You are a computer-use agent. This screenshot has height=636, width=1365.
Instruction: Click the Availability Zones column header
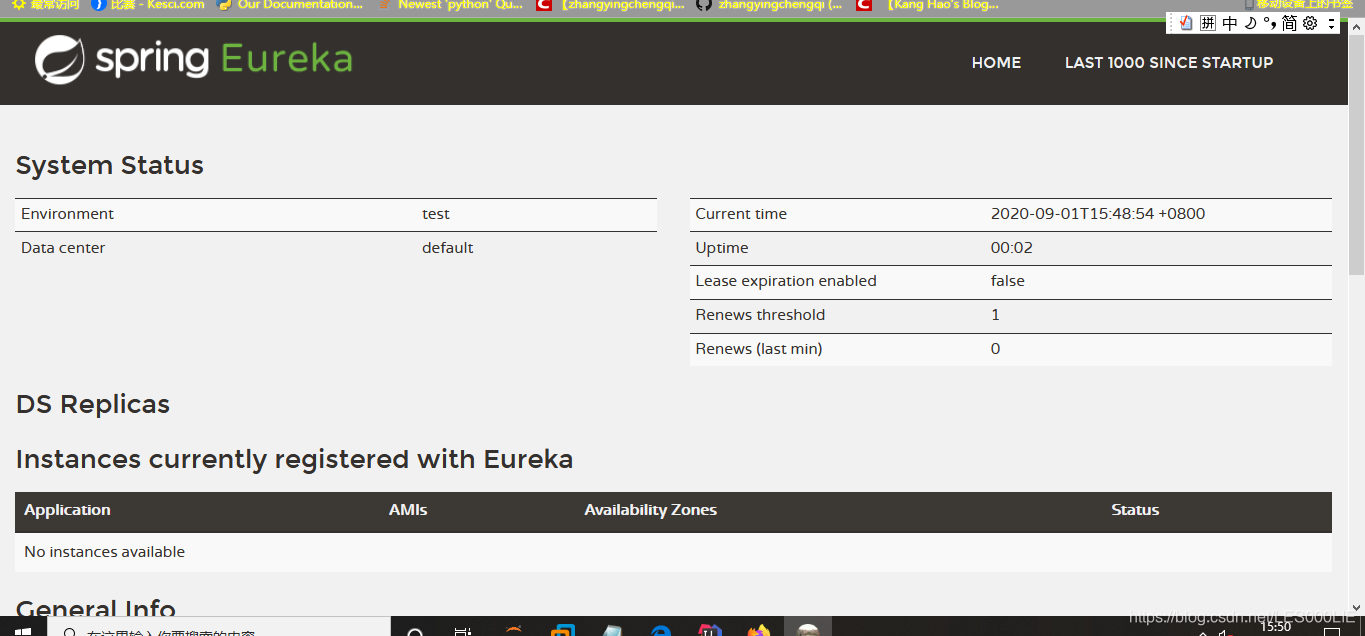(x=651, y=510)
